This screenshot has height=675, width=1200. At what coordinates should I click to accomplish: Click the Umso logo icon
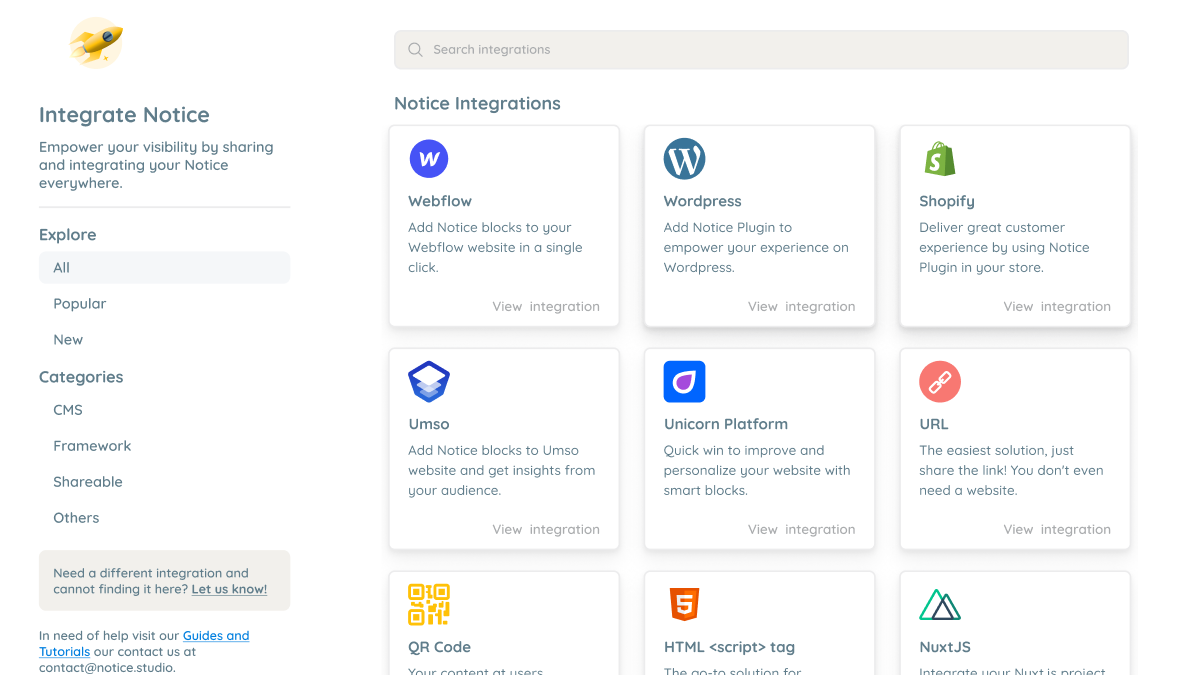coord(429,382)
